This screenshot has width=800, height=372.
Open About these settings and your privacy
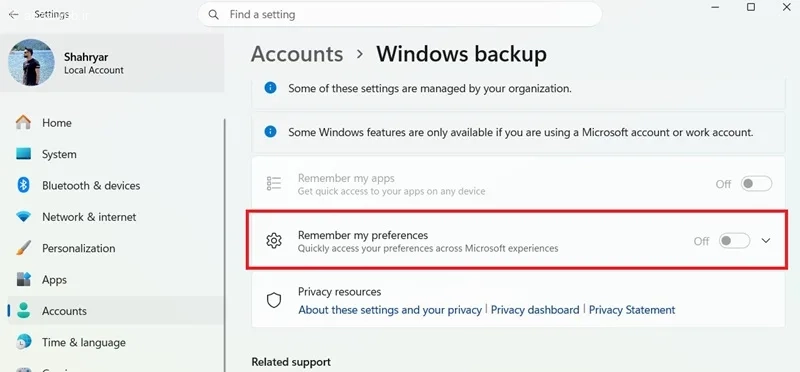[x=390, y=310]
